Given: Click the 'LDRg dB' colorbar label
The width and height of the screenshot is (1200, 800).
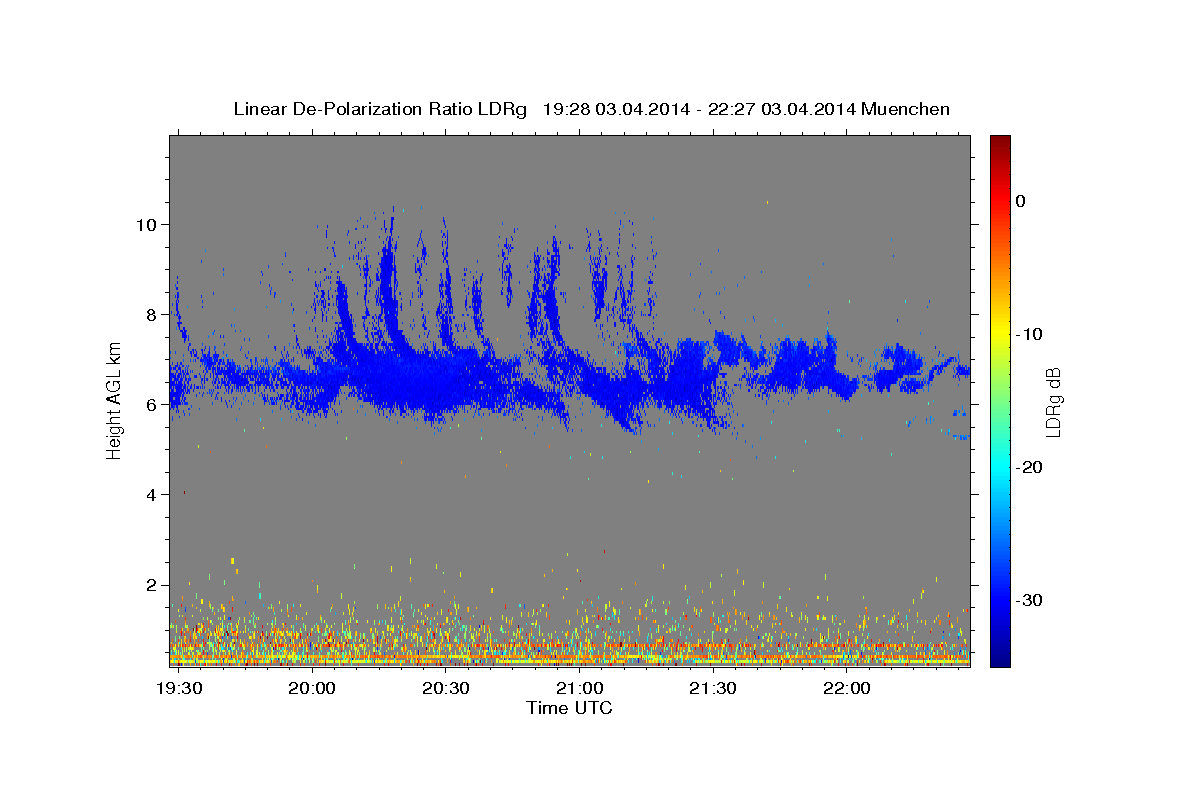Looking at the screenshot, I should (x=1052, y=402).
